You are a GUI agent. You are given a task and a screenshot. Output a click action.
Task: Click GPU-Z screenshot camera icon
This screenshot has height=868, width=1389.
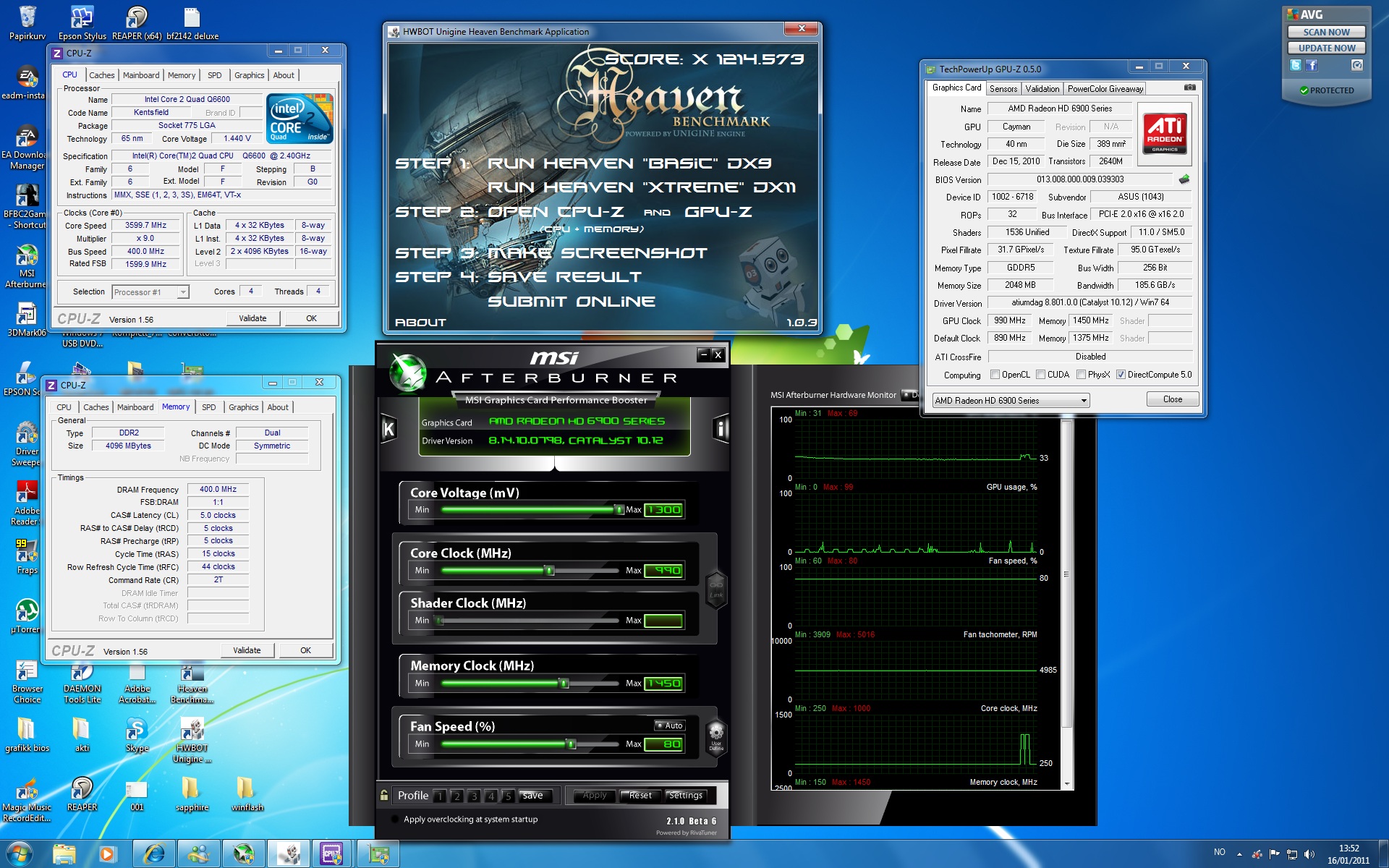[1189, 88]
